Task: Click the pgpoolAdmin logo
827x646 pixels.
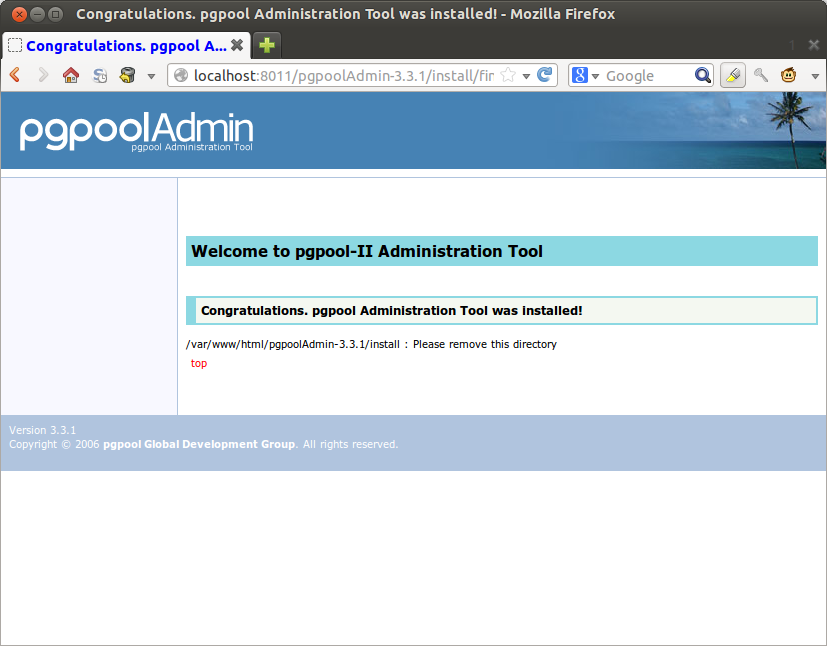Action: (137, 131)
